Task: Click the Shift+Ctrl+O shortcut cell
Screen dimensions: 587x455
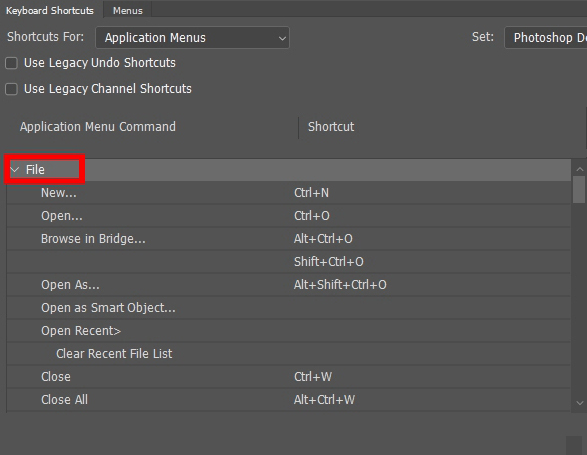Action: [x=329, y=262]
